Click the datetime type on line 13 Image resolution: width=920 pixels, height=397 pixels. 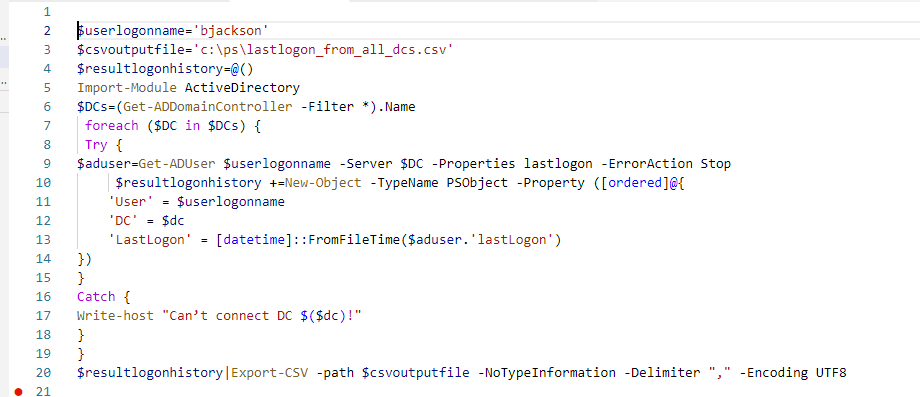253,240
